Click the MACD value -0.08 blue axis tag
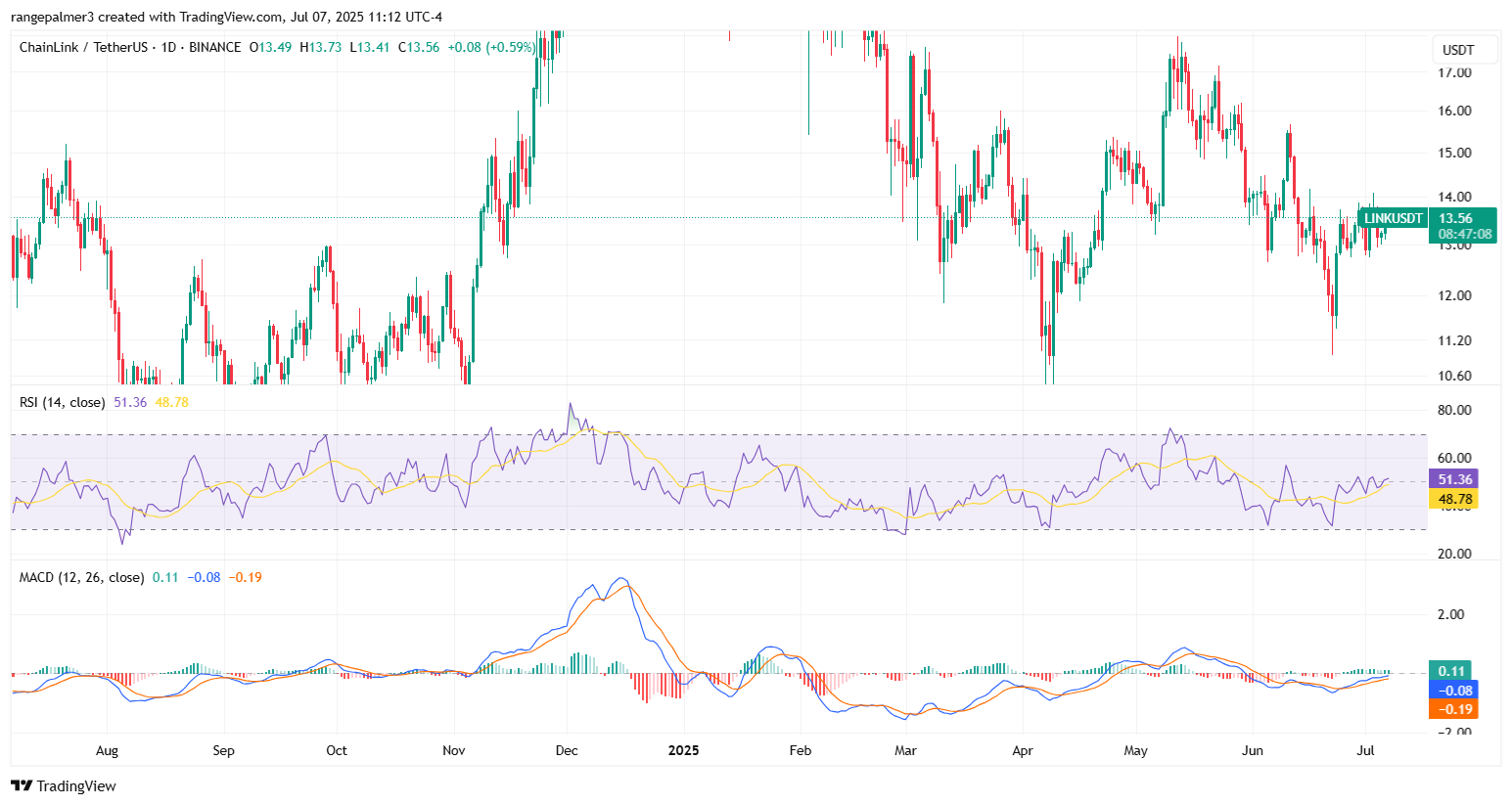This screenshot has width=1512, height=805. click(1454, 691)
